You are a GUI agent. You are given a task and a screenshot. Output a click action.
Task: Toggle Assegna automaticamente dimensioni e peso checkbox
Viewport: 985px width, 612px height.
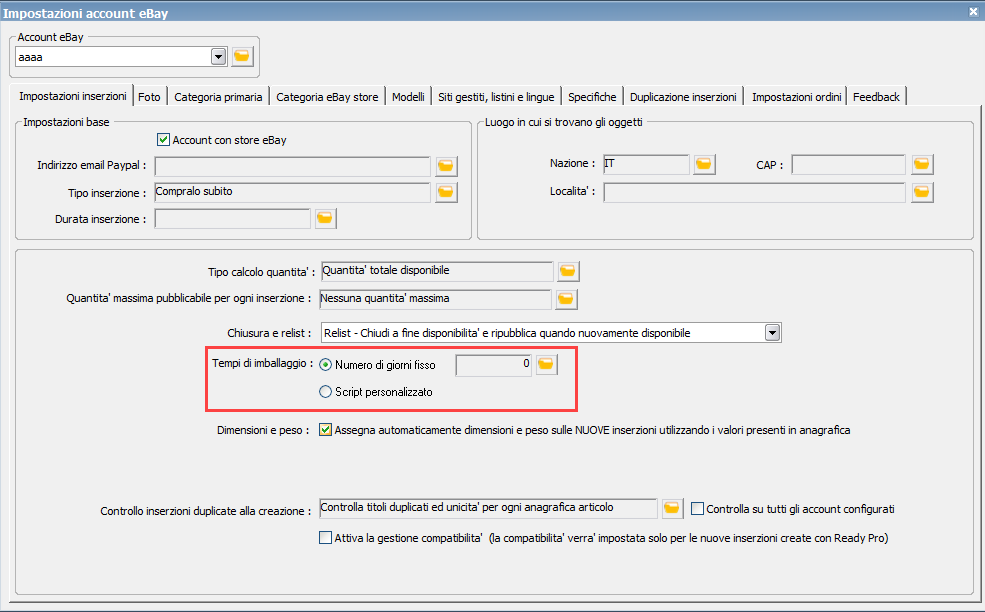[325, 430]
